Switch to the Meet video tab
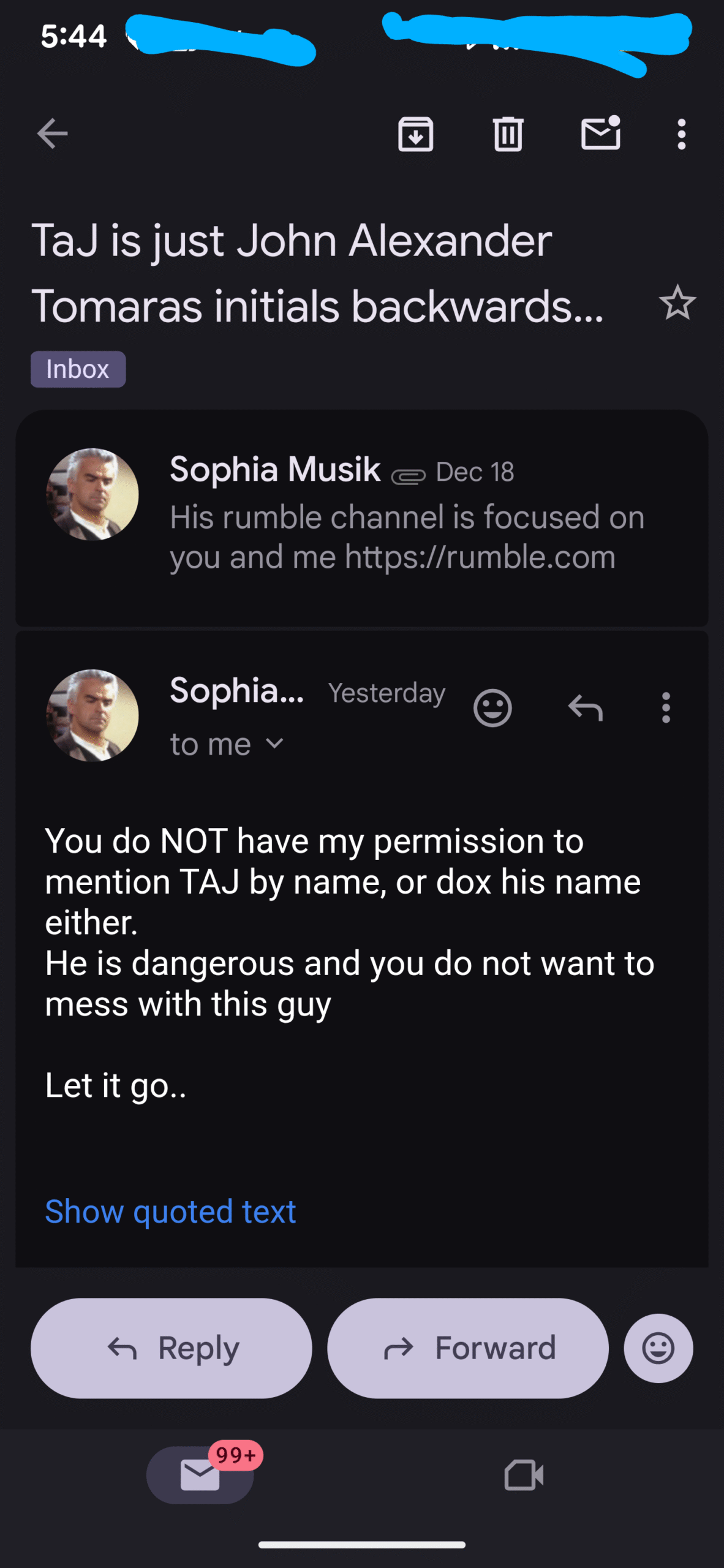The width and height of the screenshot is (724, 1568). coord(524,1475)
